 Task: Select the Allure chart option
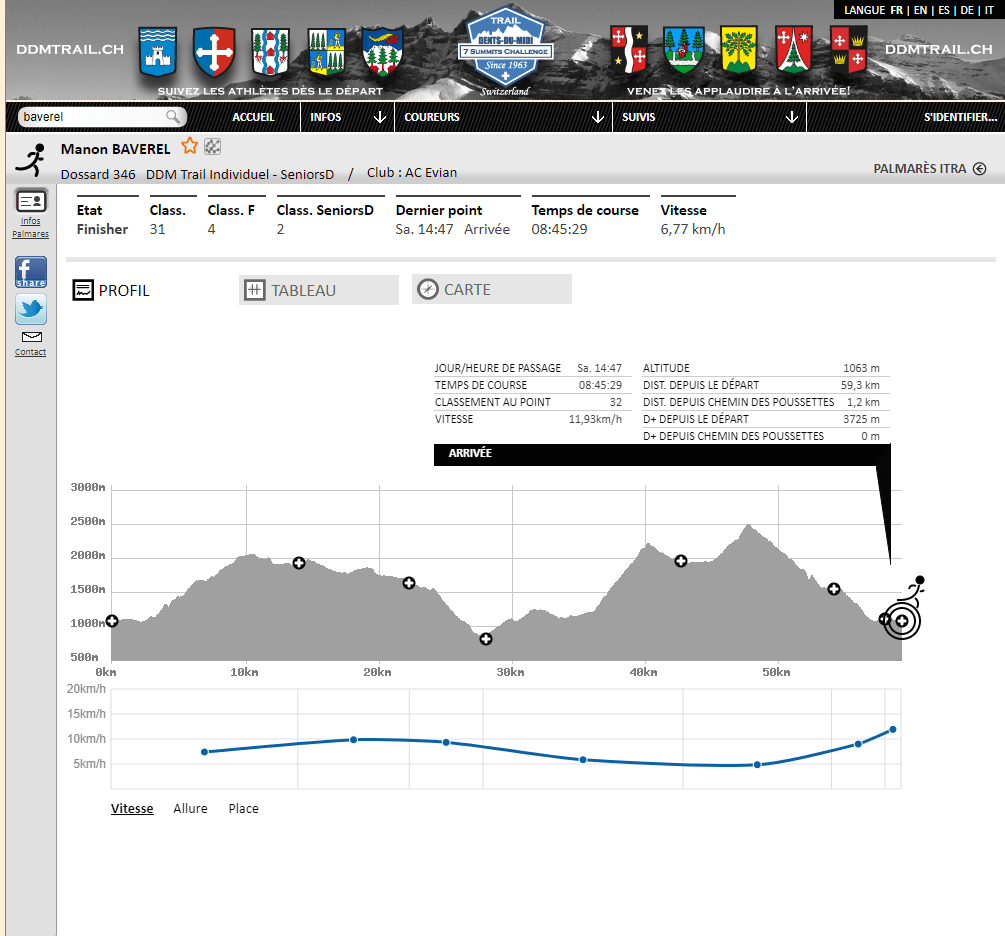tap(190, 808)
